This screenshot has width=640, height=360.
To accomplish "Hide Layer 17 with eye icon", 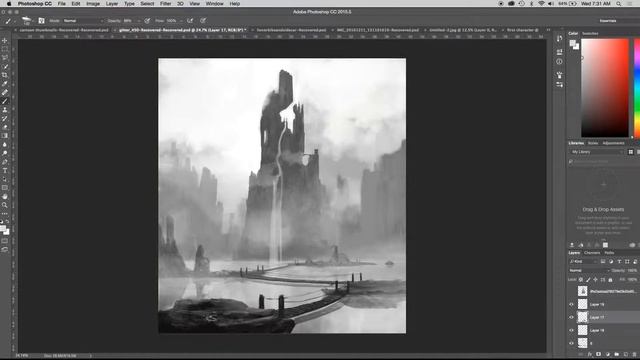I will click(571, 317).
